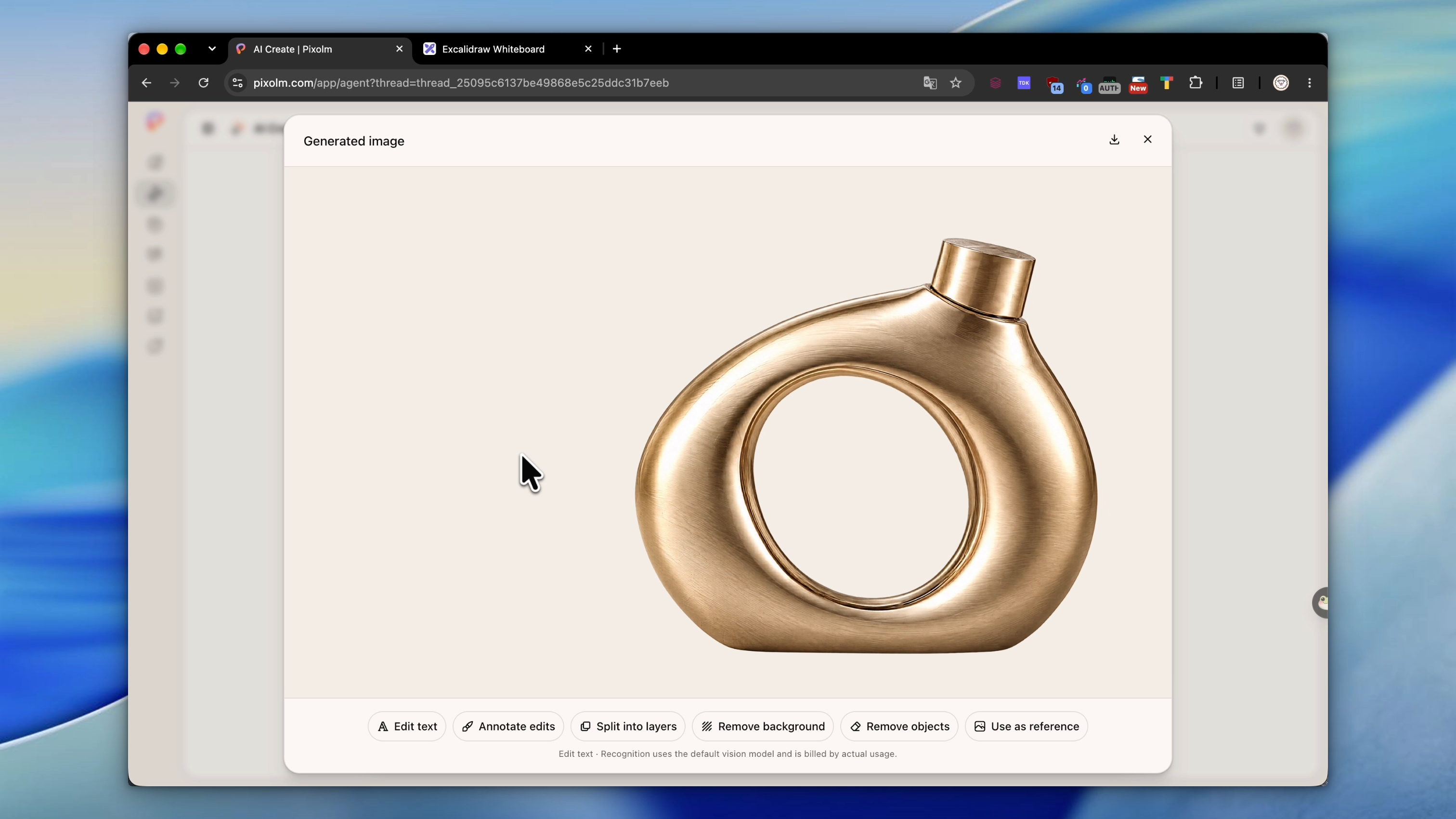Viewport: 1456px width, 819px height.
Task: Close the Generated image dialog
Action: pyautogui.click(x=1147, y=139)
